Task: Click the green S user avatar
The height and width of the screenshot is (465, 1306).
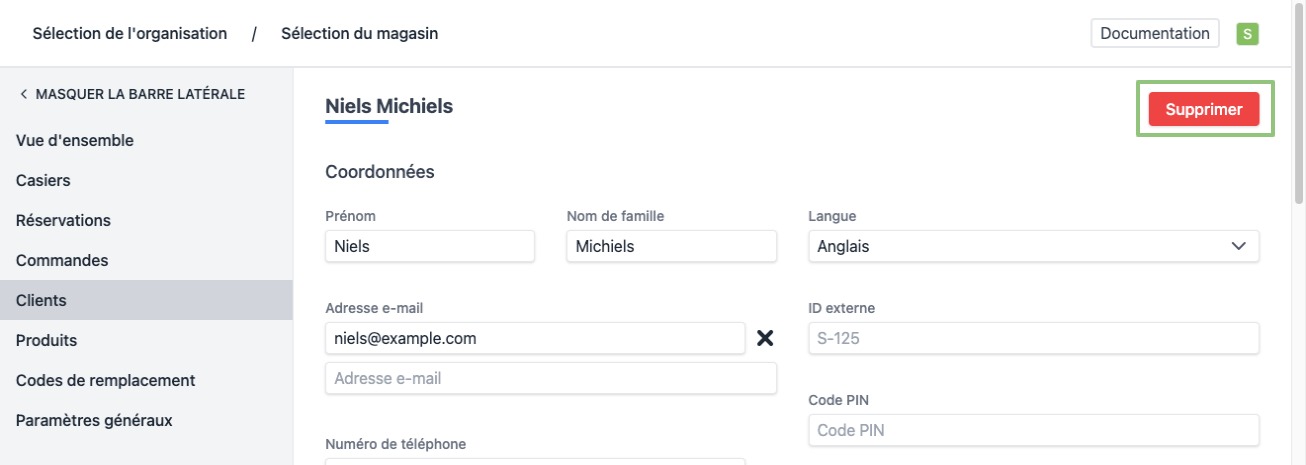Action: point(1247,34)
